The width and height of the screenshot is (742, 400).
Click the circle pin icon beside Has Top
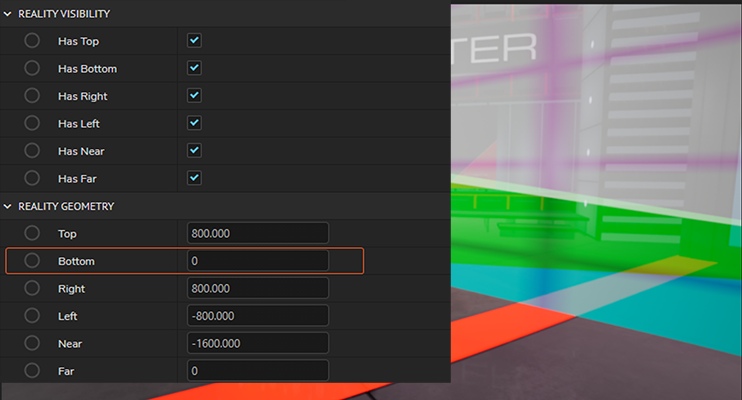coord(32,41)
